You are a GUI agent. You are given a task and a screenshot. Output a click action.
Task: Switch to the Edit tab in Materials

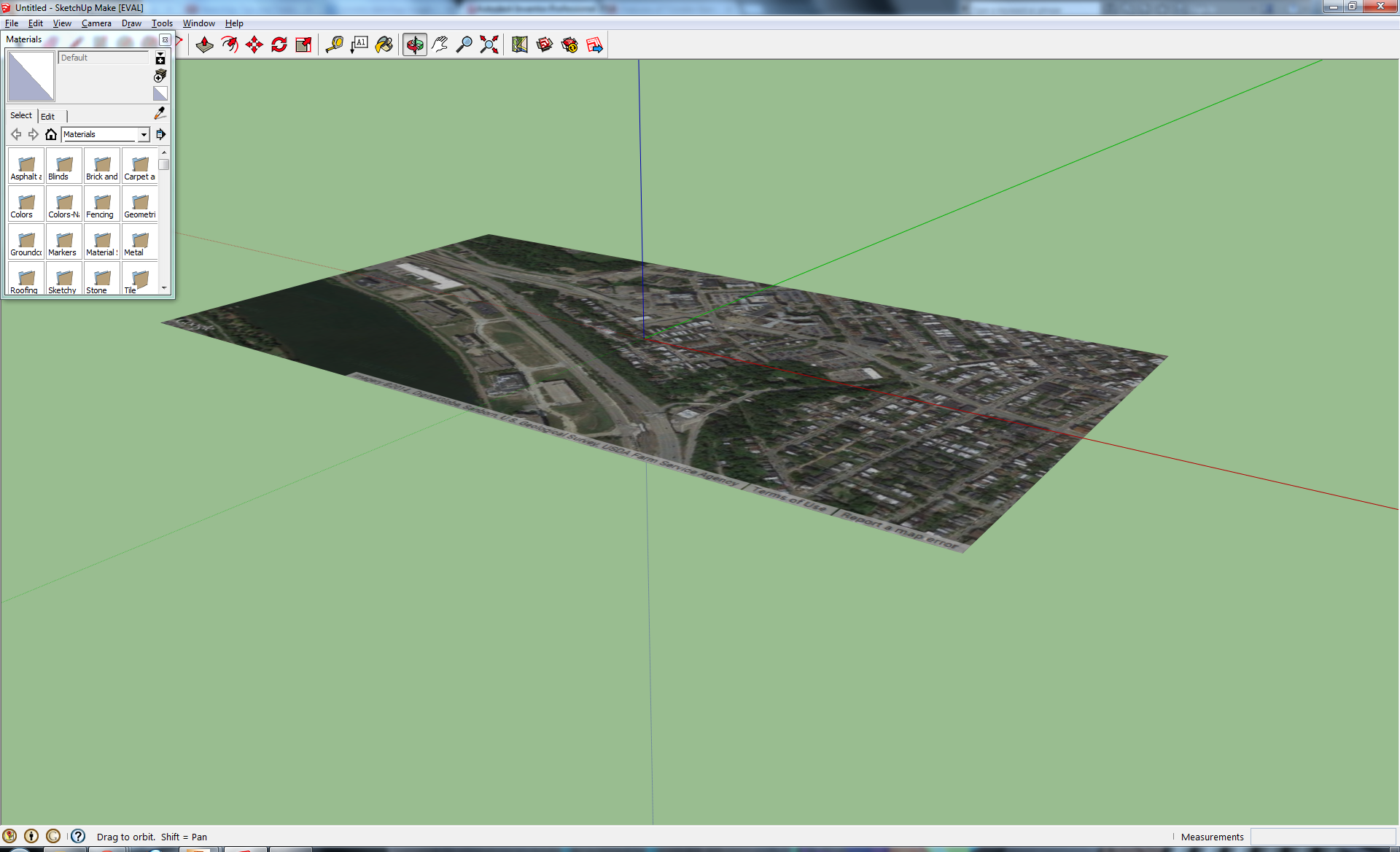coord(48,116)
